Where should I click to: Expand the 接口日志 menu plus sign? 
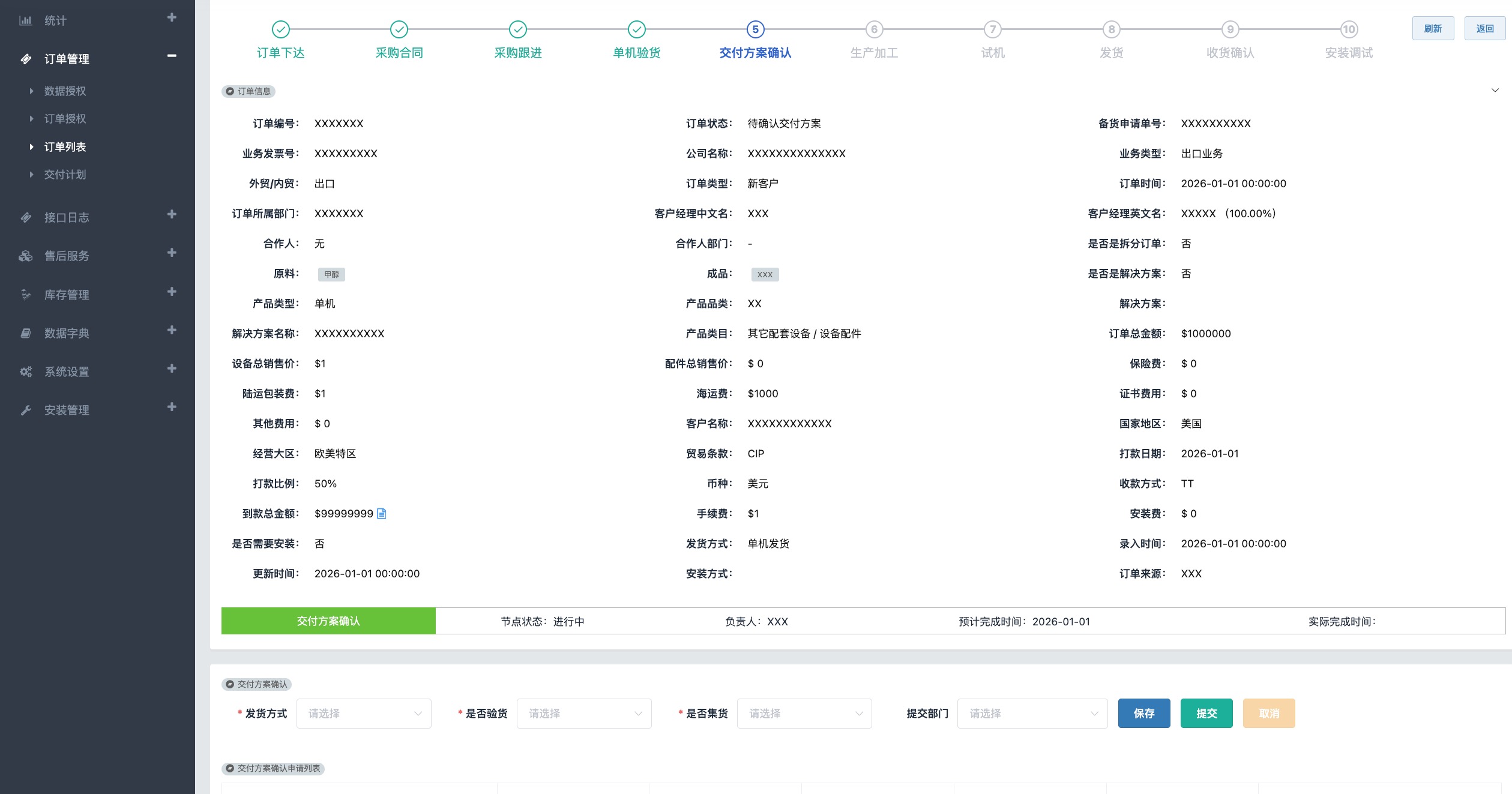(x=172, y=214)
